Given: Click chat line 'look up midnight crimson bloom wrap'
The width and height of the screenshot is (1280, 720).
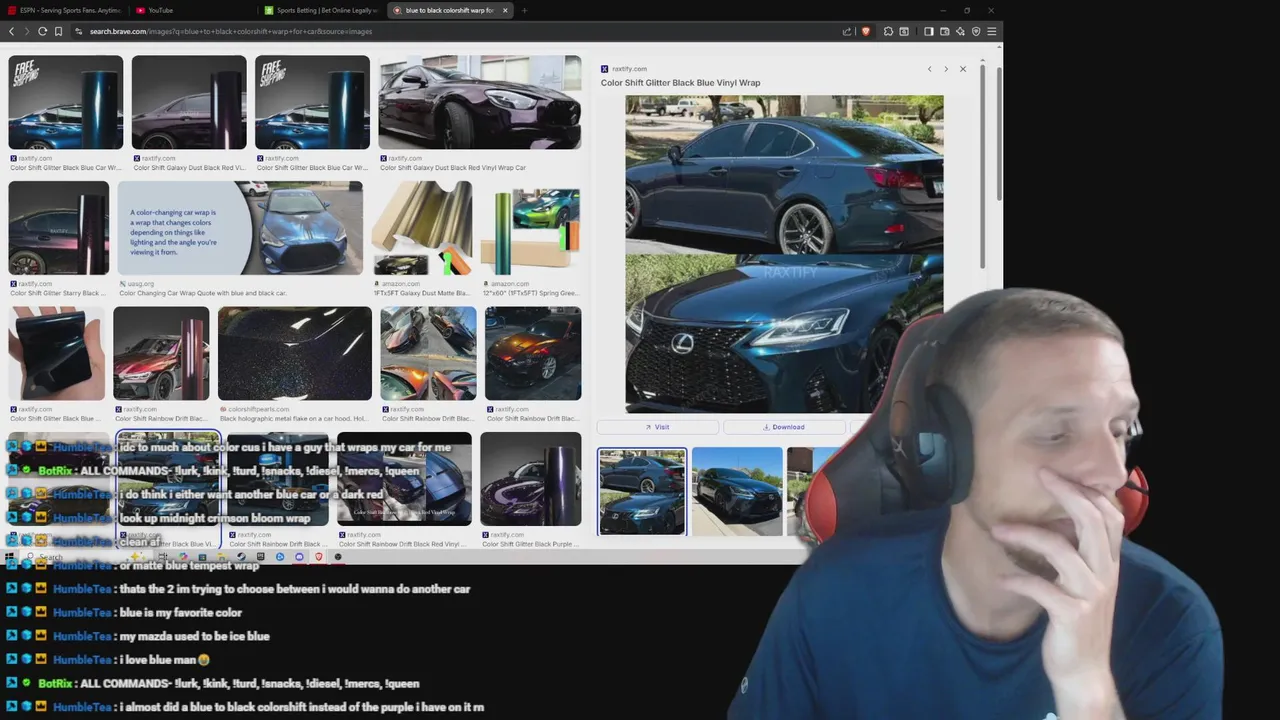Looking at the screenshot, I should (x=215, y=518).
